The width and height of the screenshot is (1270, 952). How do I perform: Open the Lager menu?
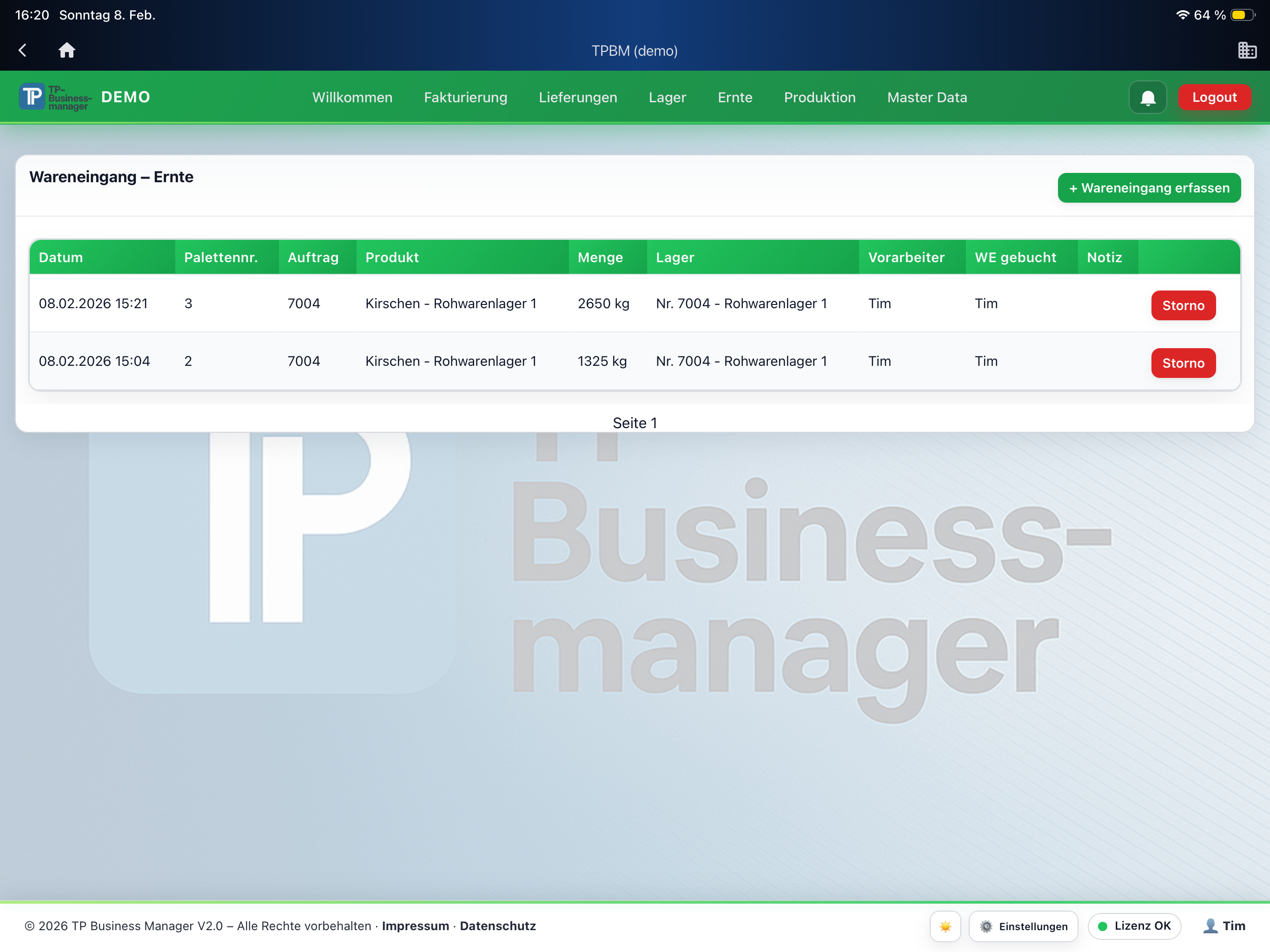pyautogui.click(x=667, y=98)
